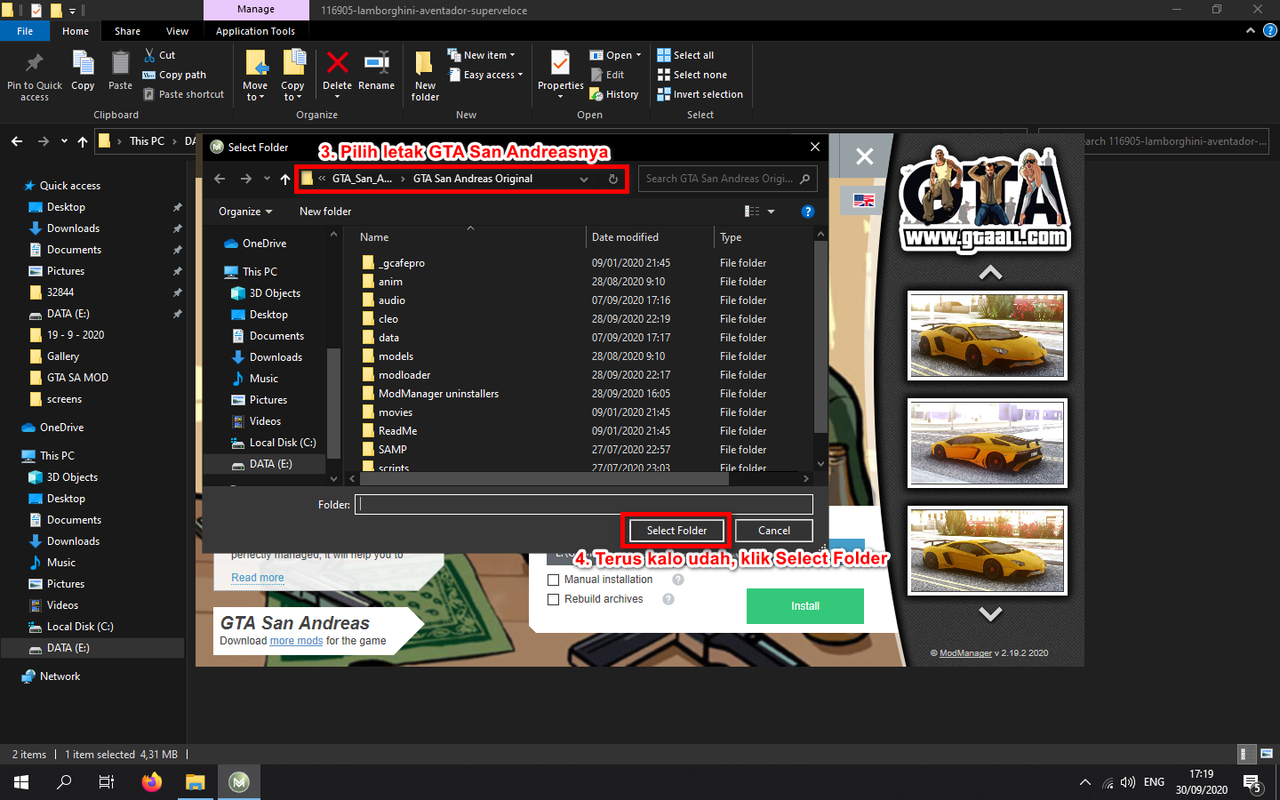
Task: Open Firefox from the taskbar
Action: 151,782
